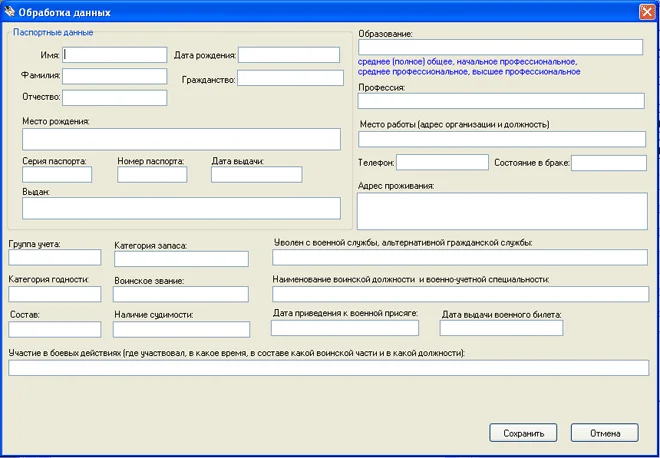Click the Дата рождения field
Image resolution: width=660 pixels, height=458 pixels.
point(289,55)
